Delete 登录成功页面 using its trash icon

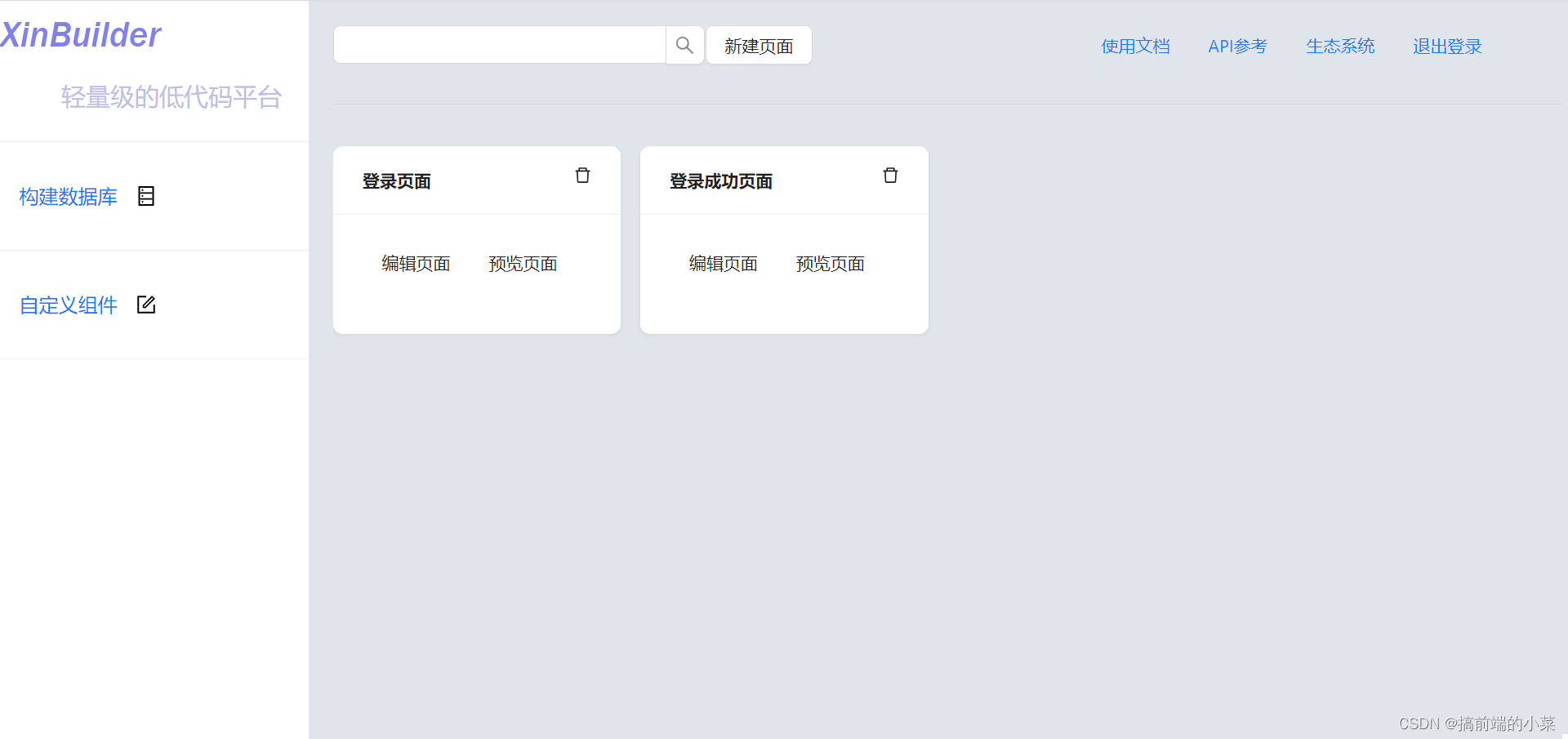[890, 175]
